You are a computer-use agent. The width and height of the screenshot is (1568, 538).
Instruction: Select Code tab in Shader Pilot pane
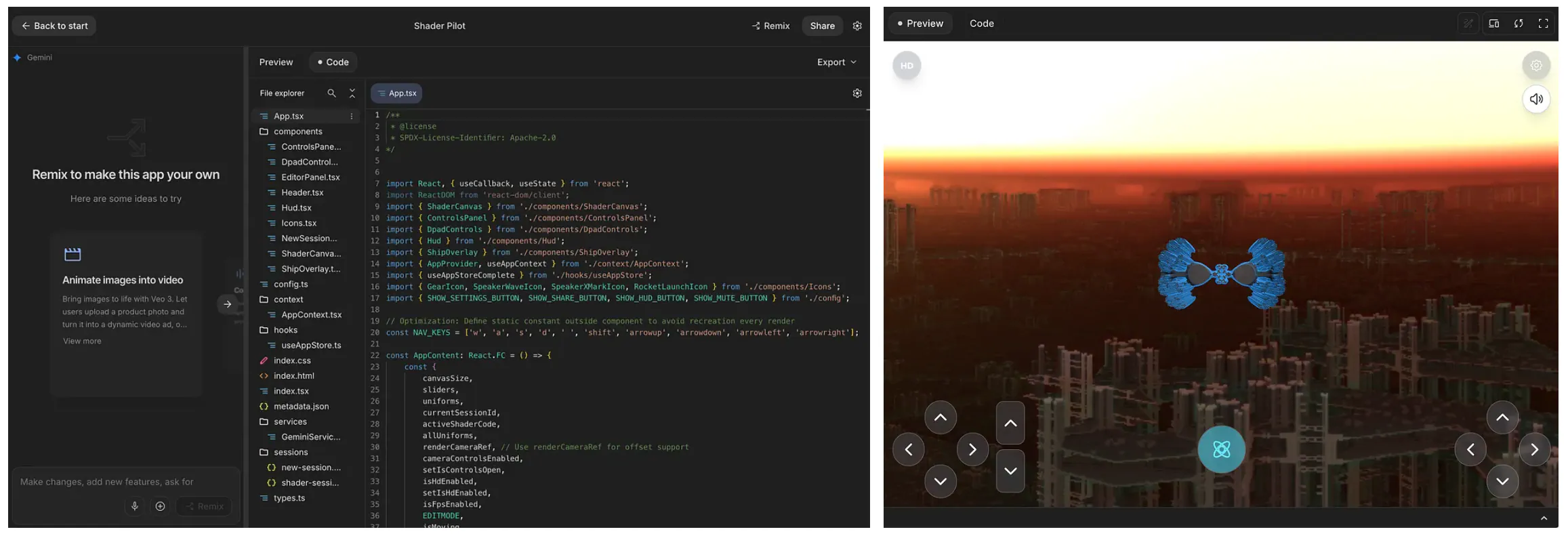click(x=333, y=62)
